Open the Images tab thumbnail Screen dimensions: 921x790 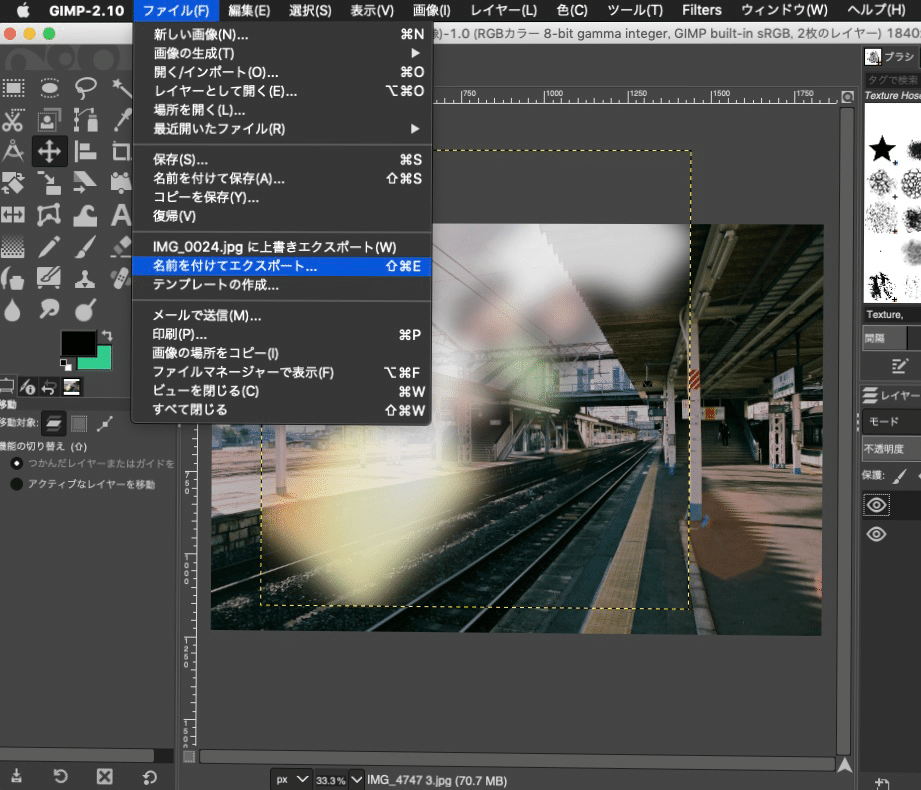(72, 387)
